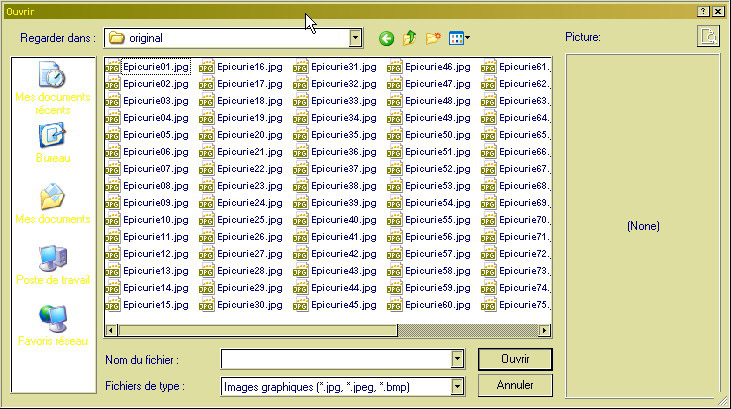This screenshot has height=409, width=731.
Task: Create a new folder
Action: (x=433, y=39)
